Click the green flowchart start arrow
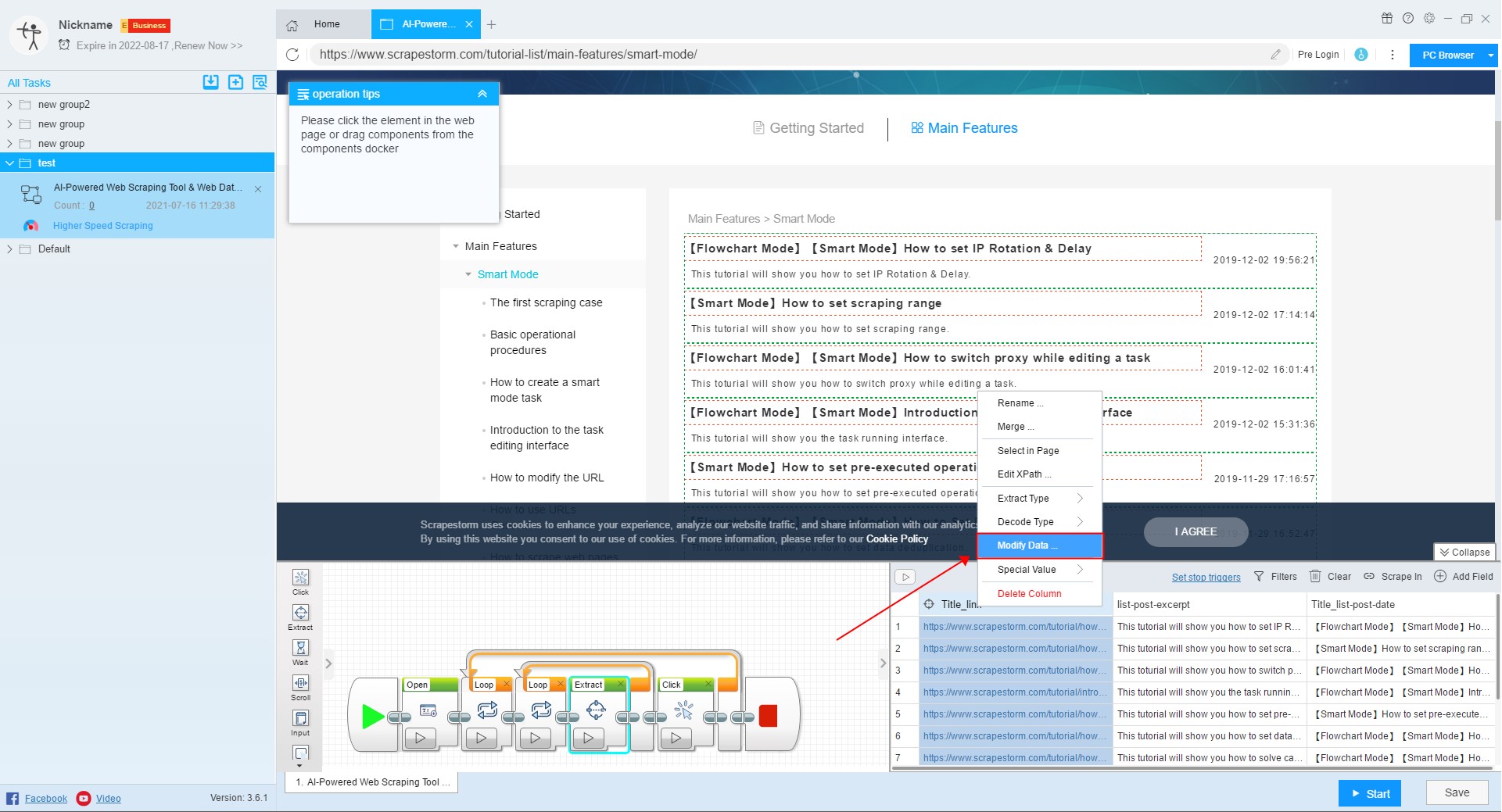This screenshot has width=1502, height=812. [x=372, y=716]
